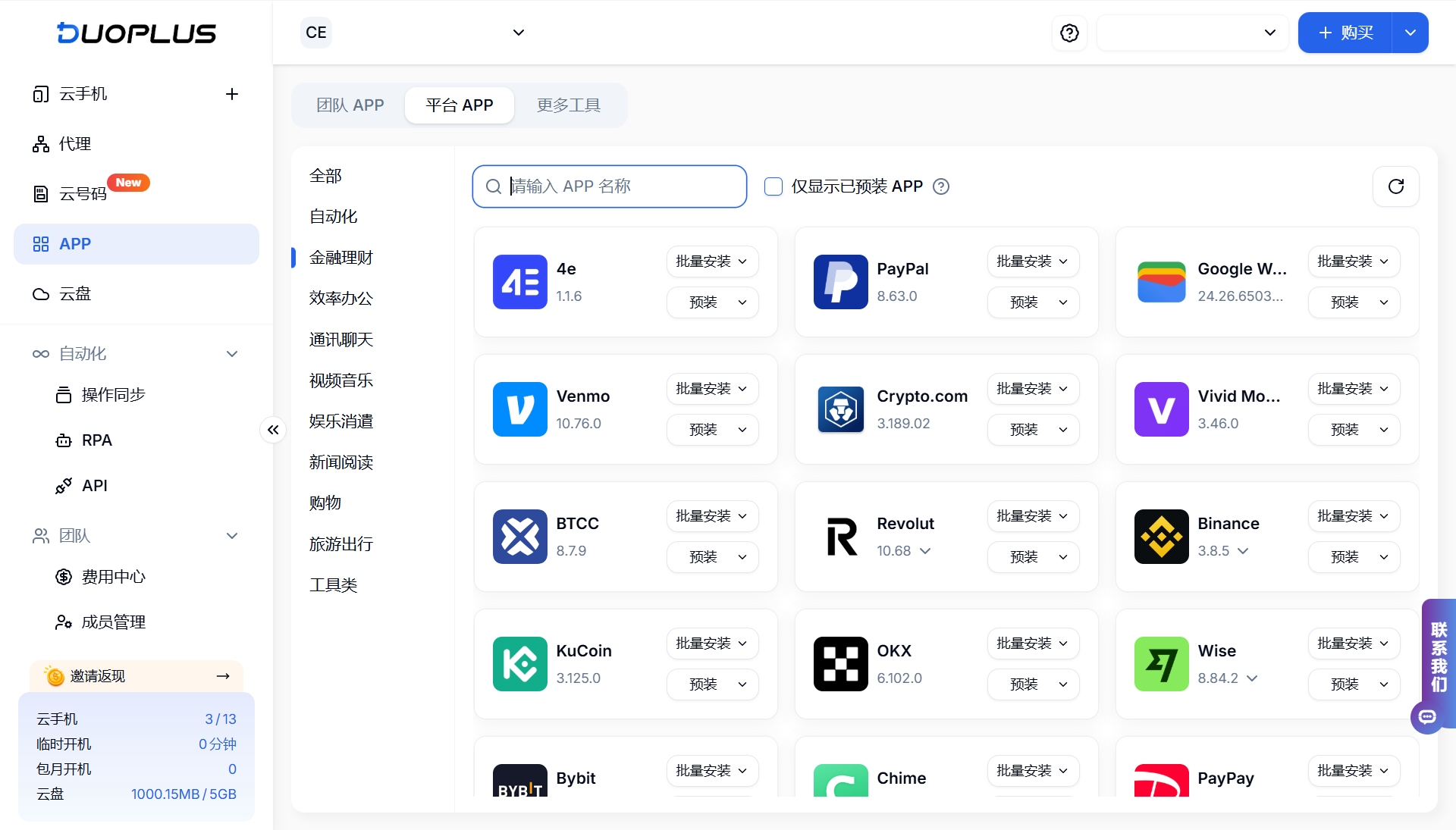Collapse the sidebar with double-arrow icon
Screen dimensions: 1456x830
click(x=273, y=430)
